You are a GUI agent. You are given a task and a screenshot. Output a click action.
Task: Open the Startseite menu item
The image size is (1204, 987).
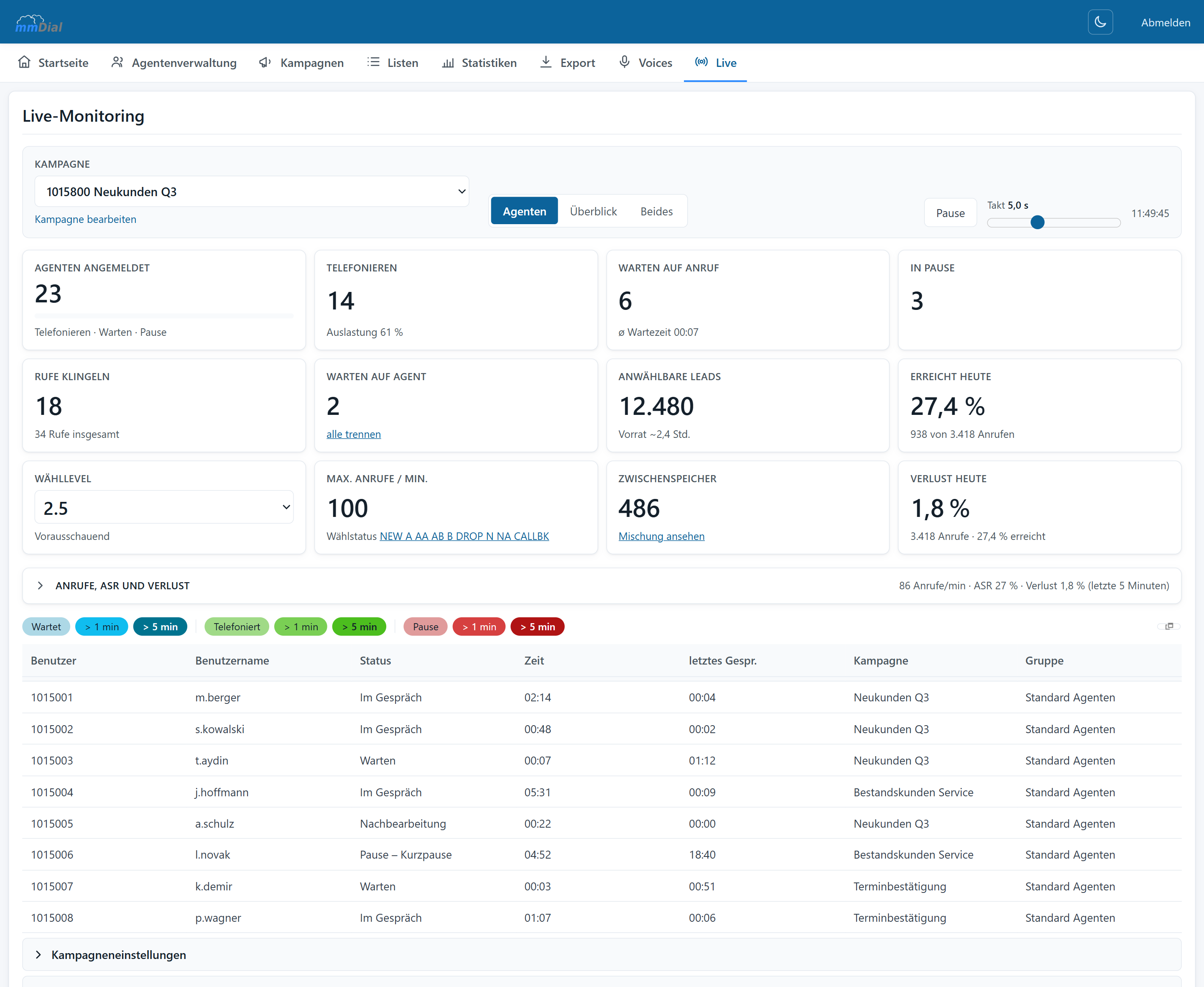[x=53, y=63]
